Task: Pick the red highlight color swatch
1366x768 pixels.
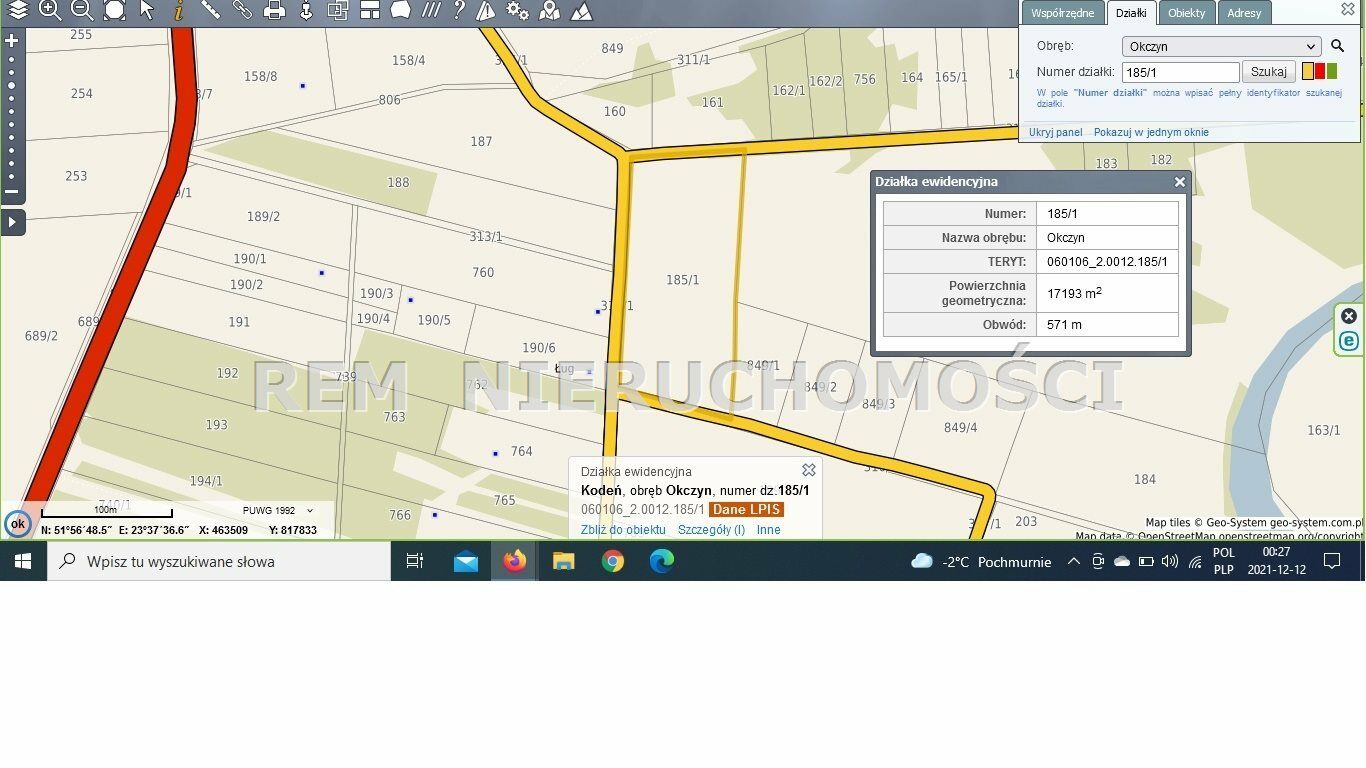Action: (x=1320, y=72)
